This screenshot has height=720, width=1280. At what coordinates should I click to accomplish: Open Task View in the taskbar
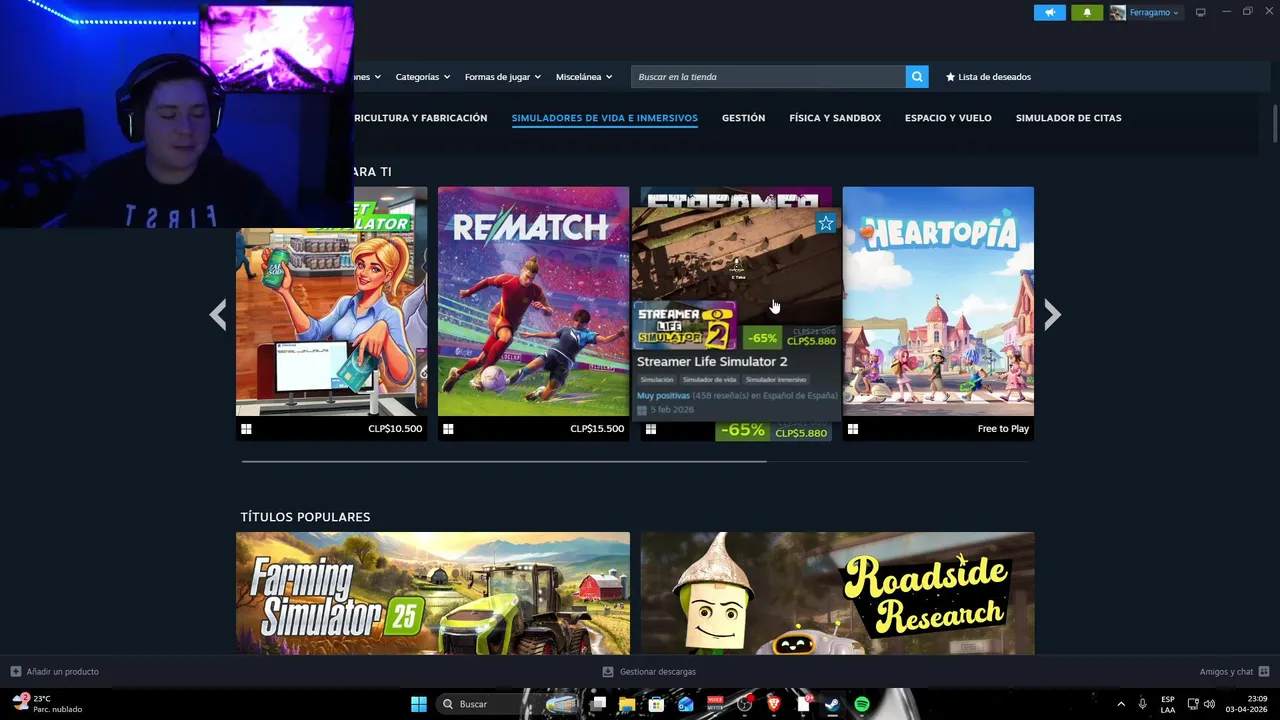tap(598, 704)
